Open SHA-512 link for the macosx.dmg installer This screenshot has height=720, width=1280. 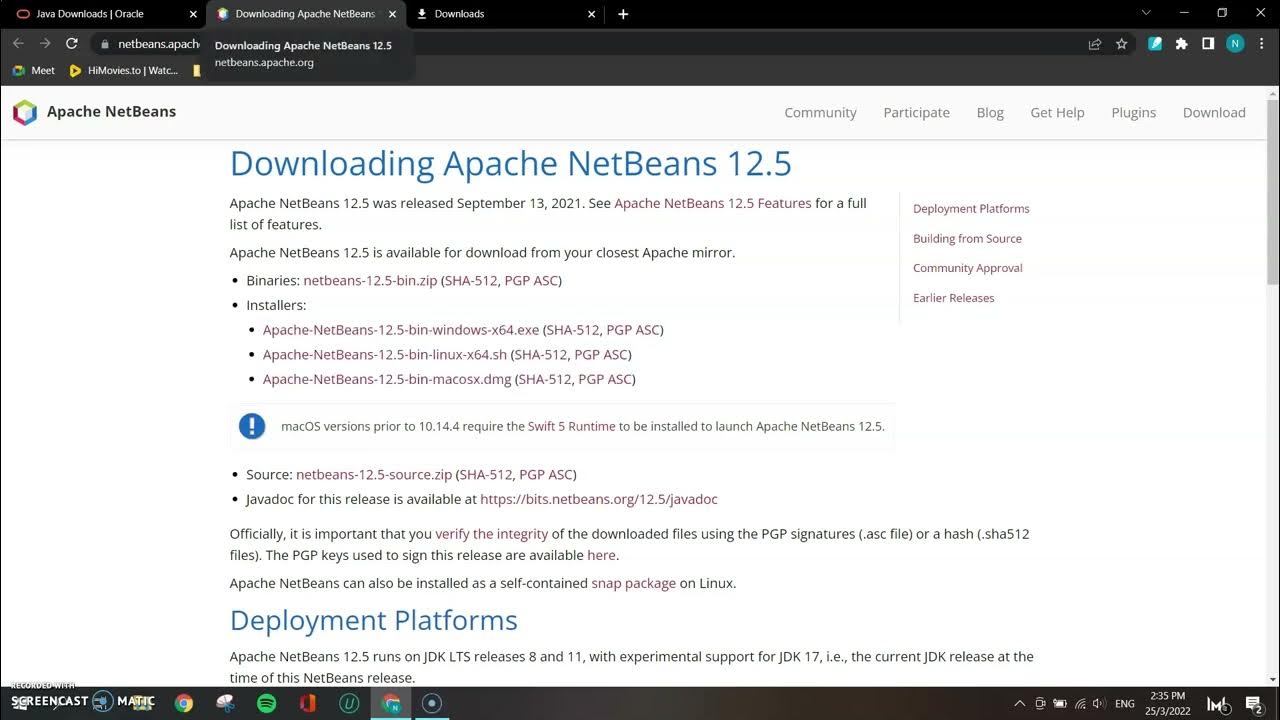click(545, 379)
